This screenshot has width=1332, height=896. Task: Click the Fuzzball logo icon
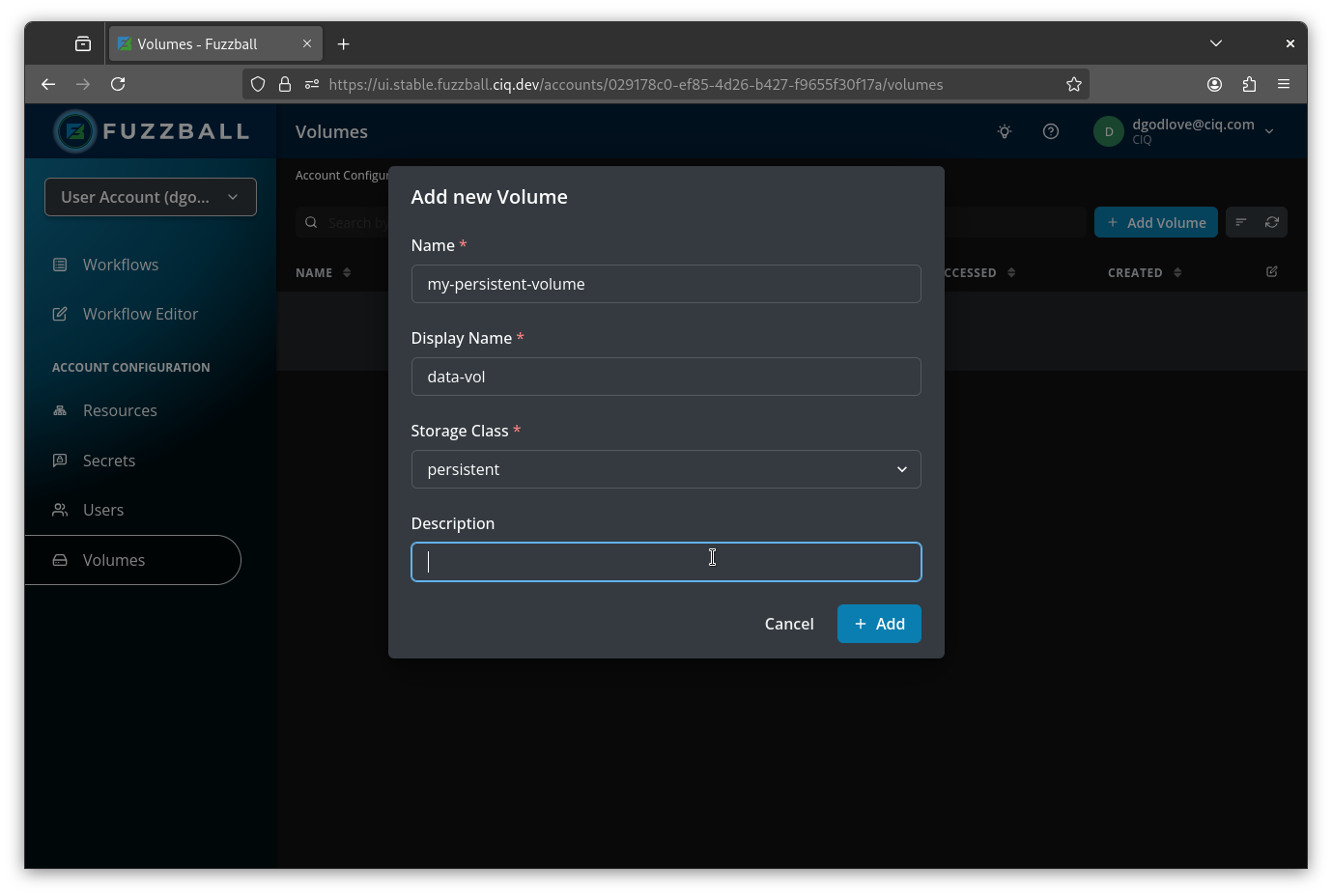[75, 131]
